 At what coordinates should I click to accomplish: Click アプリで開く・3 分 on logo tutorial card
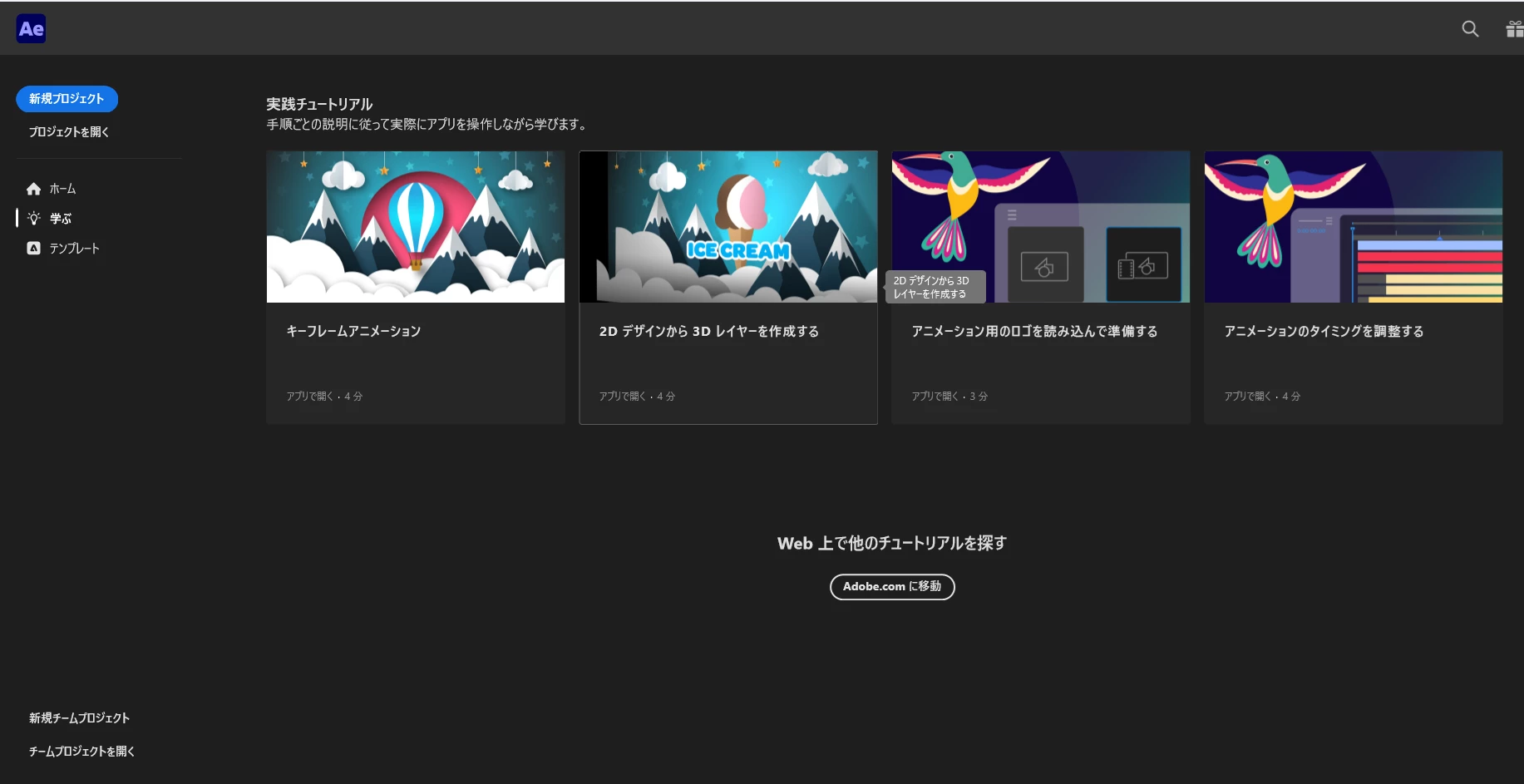click(x=949, y=397)
